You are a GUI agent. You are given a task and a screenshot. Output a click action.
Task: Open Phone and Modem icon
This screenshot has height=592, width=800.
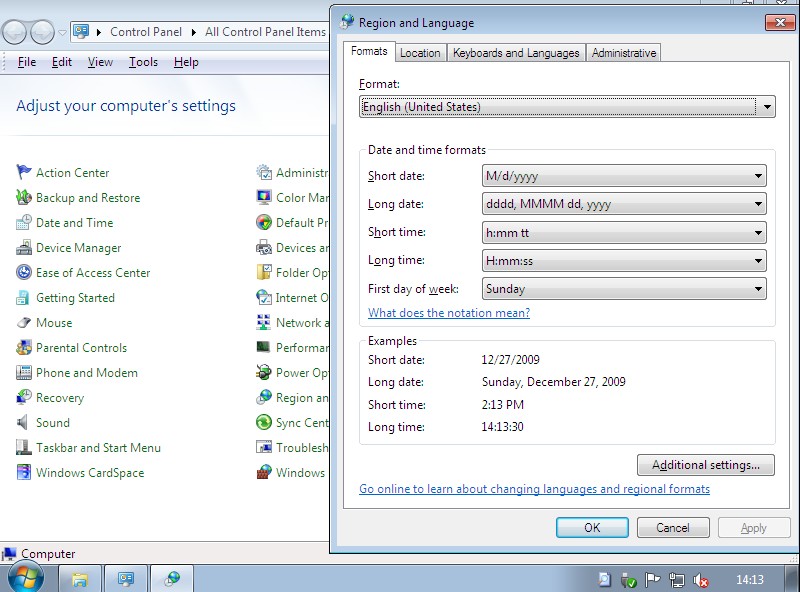[23, 373]
